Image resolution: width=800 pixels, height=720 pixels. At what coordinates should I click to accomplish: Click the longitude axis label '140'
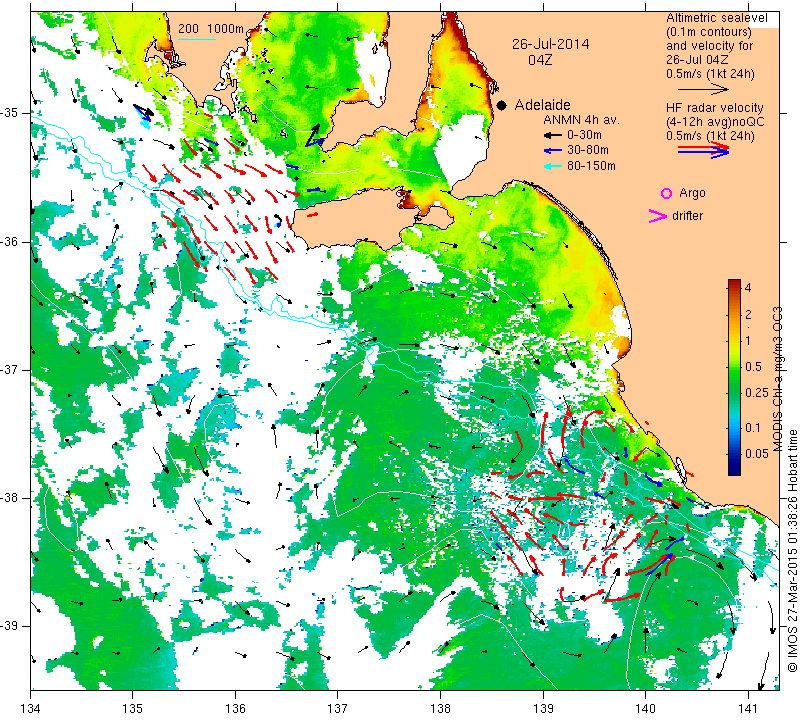click(x=645, y=709)
